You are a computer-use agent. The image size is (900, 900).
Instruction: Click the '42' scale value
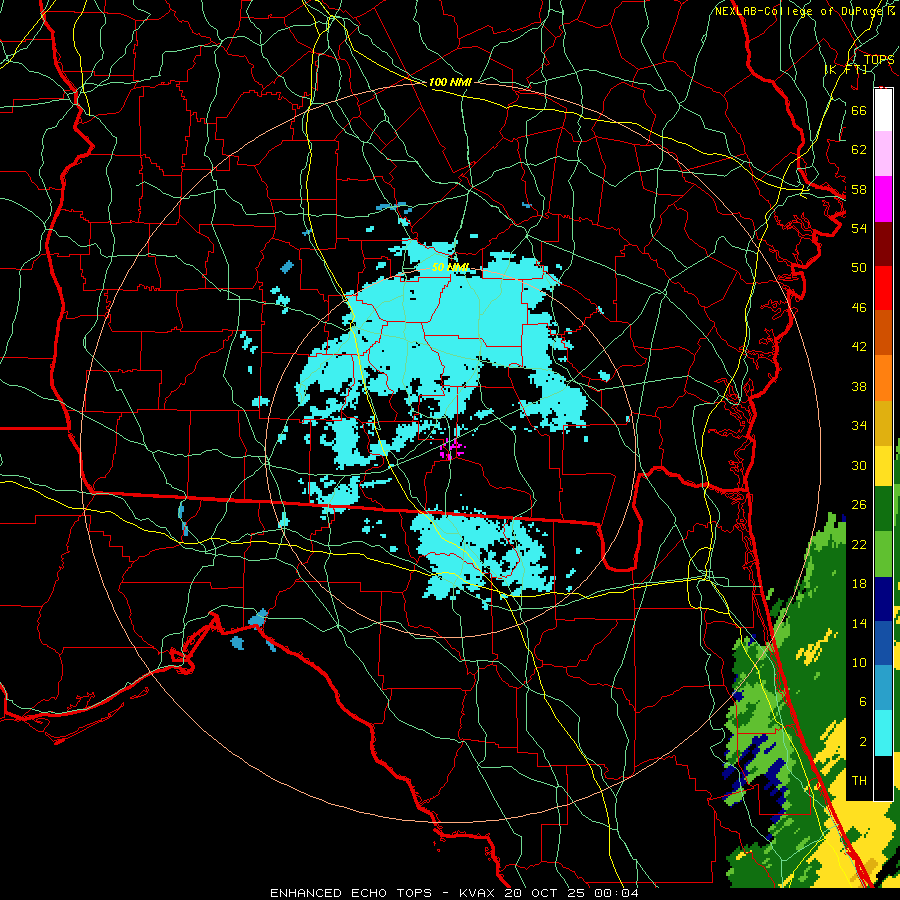tap(859, 347)
